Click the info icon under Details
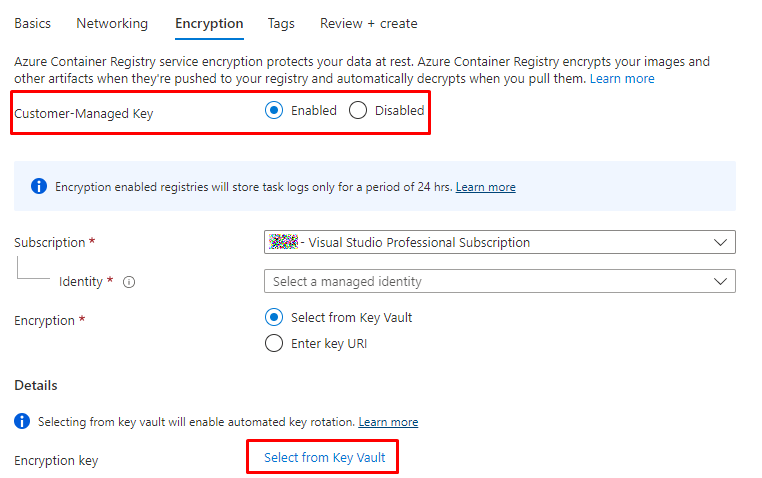Screen dimensions: 762x478 (22, 422)
